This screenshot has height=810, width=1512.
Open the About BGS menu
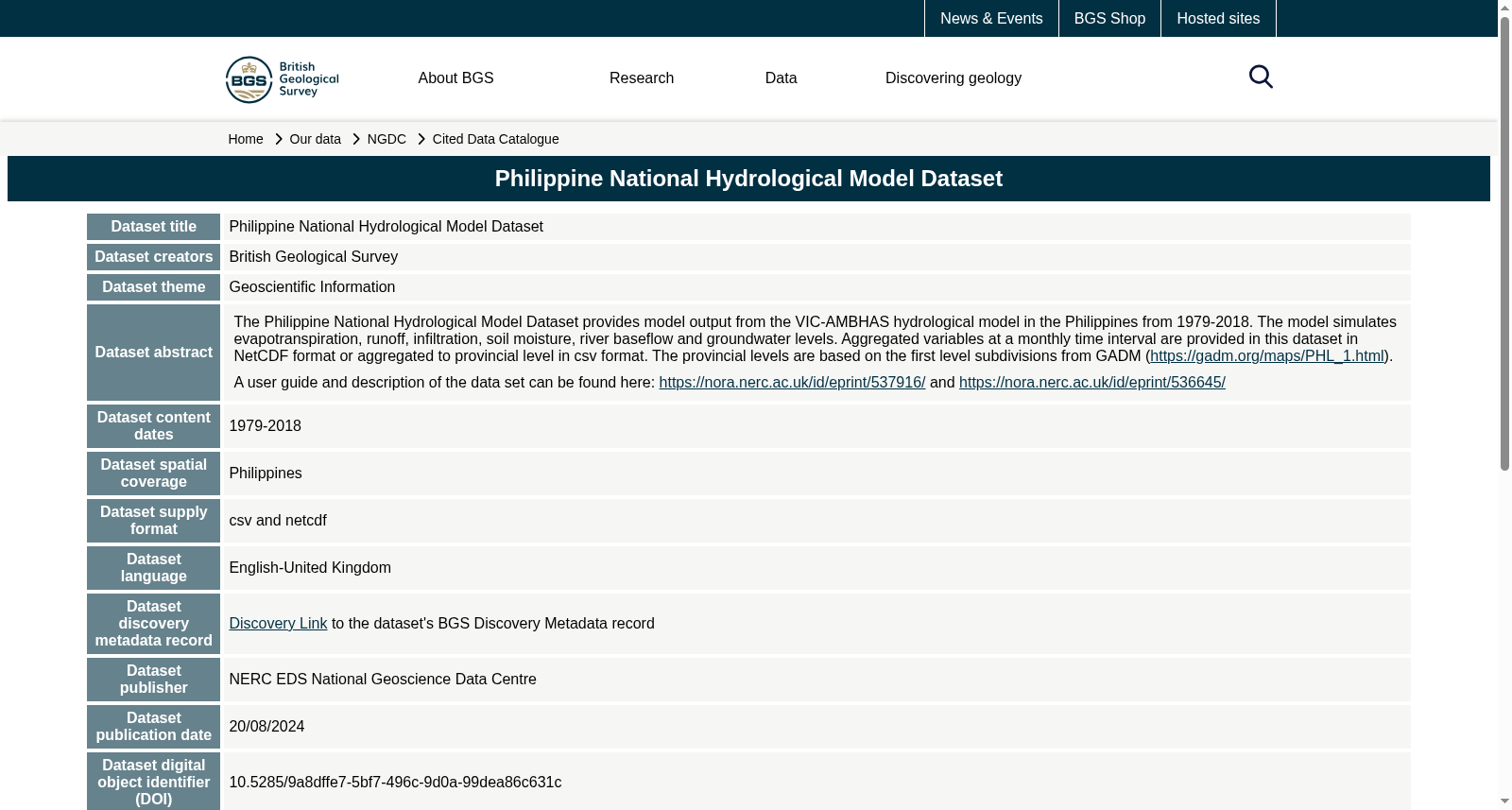(x=455, y=78)
